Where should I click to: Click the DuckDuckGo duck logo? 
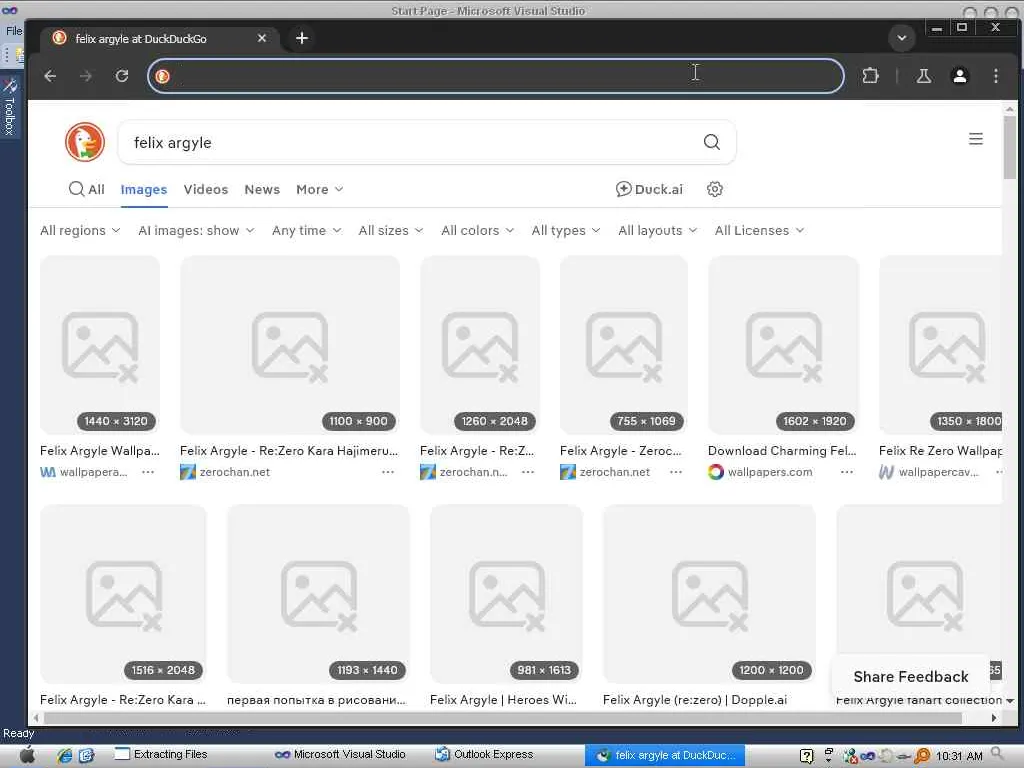point(85,142)
